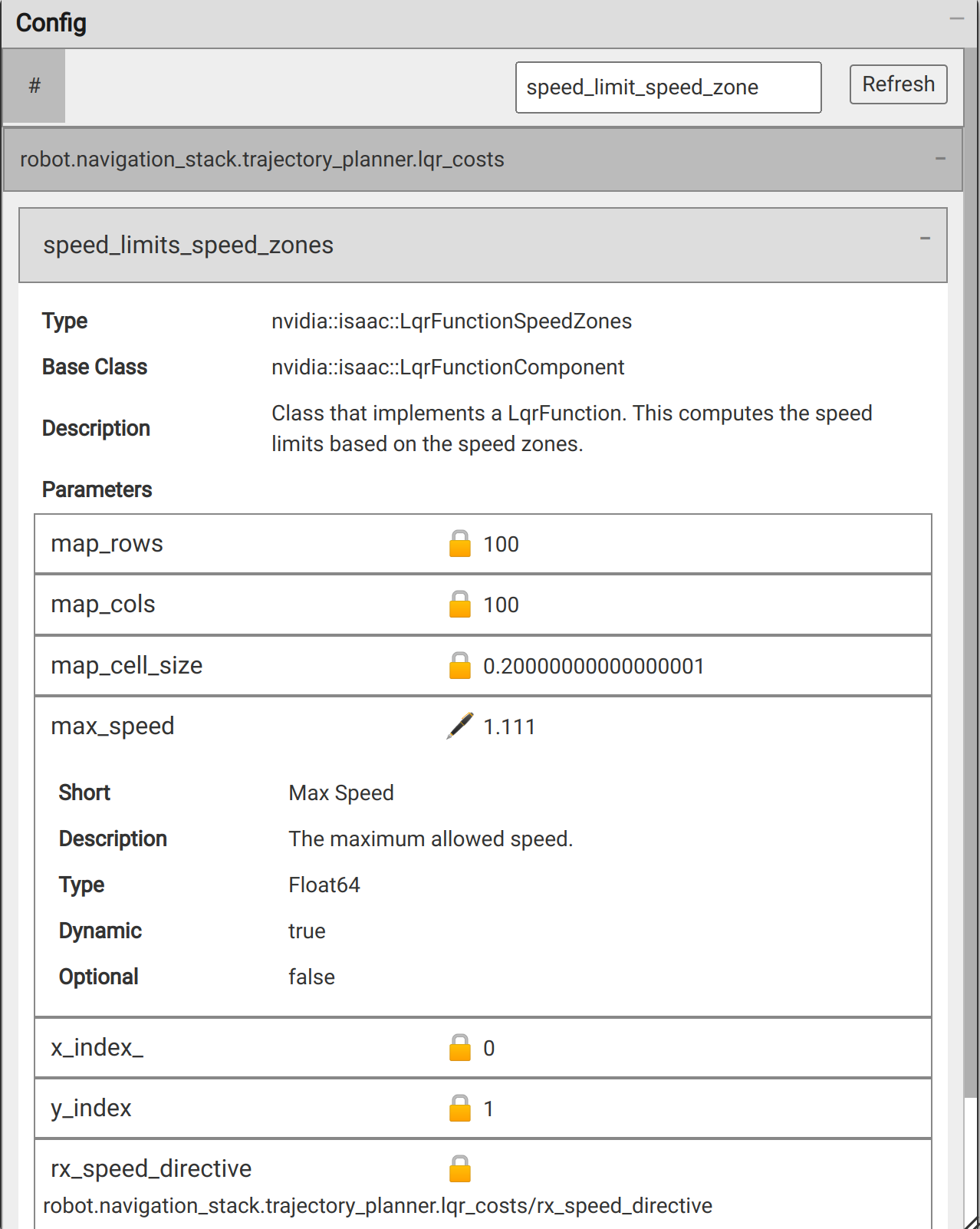980x1229 pixels.
Task: Collapse the max_speed parameter row
Action: pos(113,726)
